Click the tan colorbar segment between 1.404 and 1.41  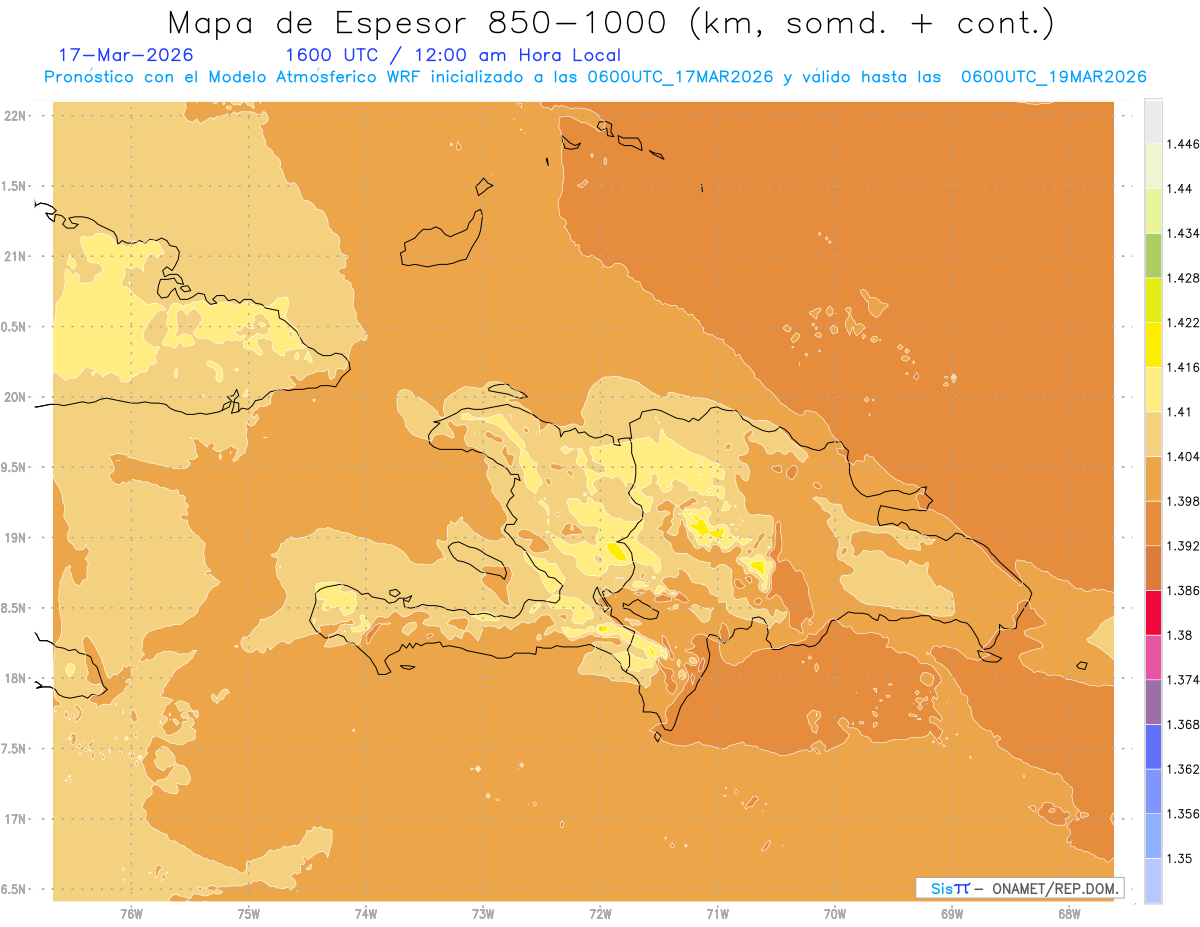point(1153,433)
